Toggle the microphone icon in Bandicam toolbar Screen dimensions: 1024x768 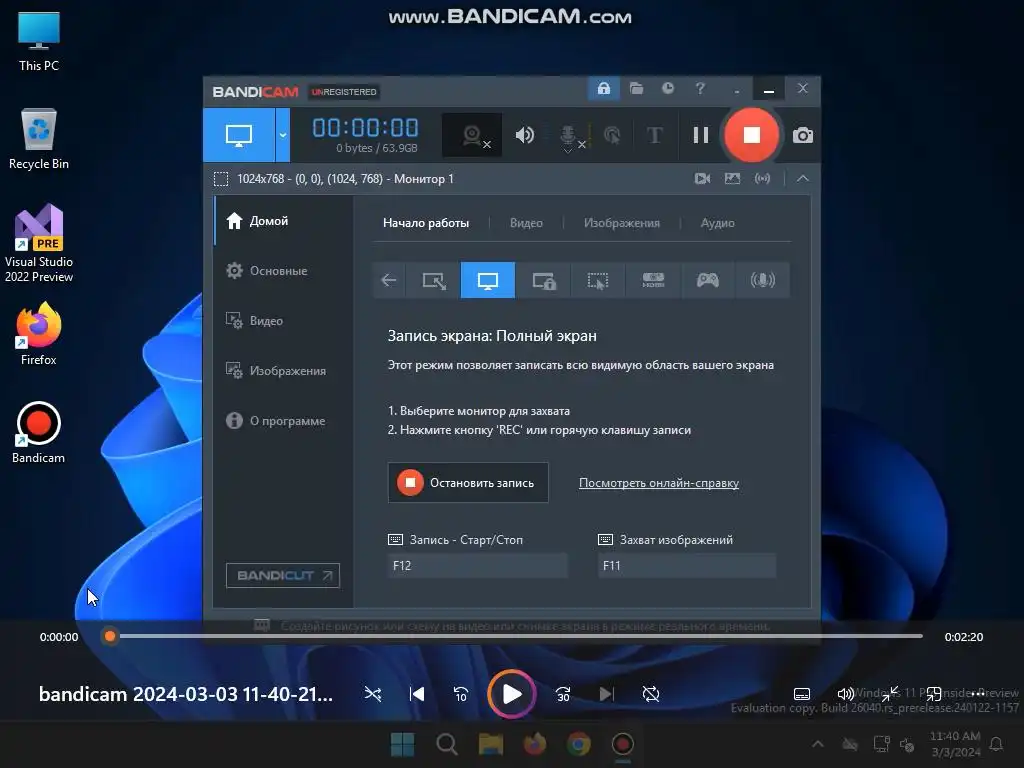pyautogui.click(x=569, y=136)
